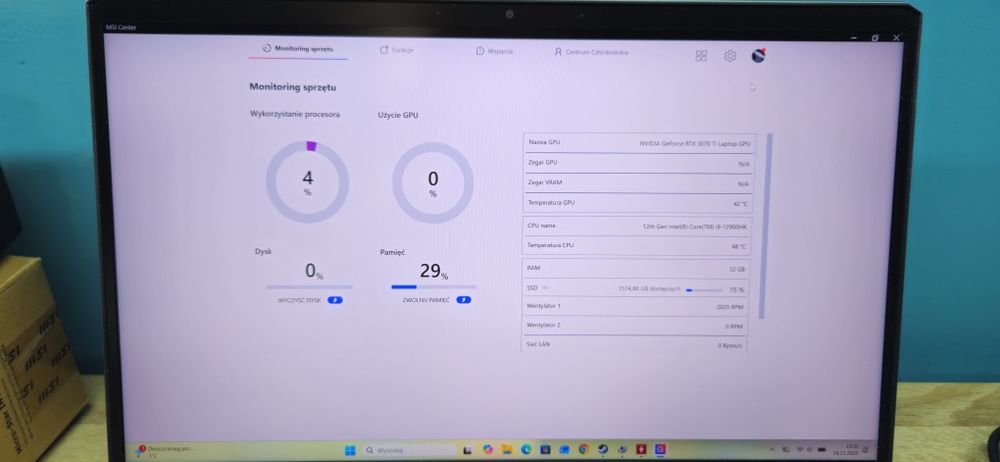Viewport: 1000px width, 462px height.
Task: Select the Zegar GPU row
Action: 638,163
